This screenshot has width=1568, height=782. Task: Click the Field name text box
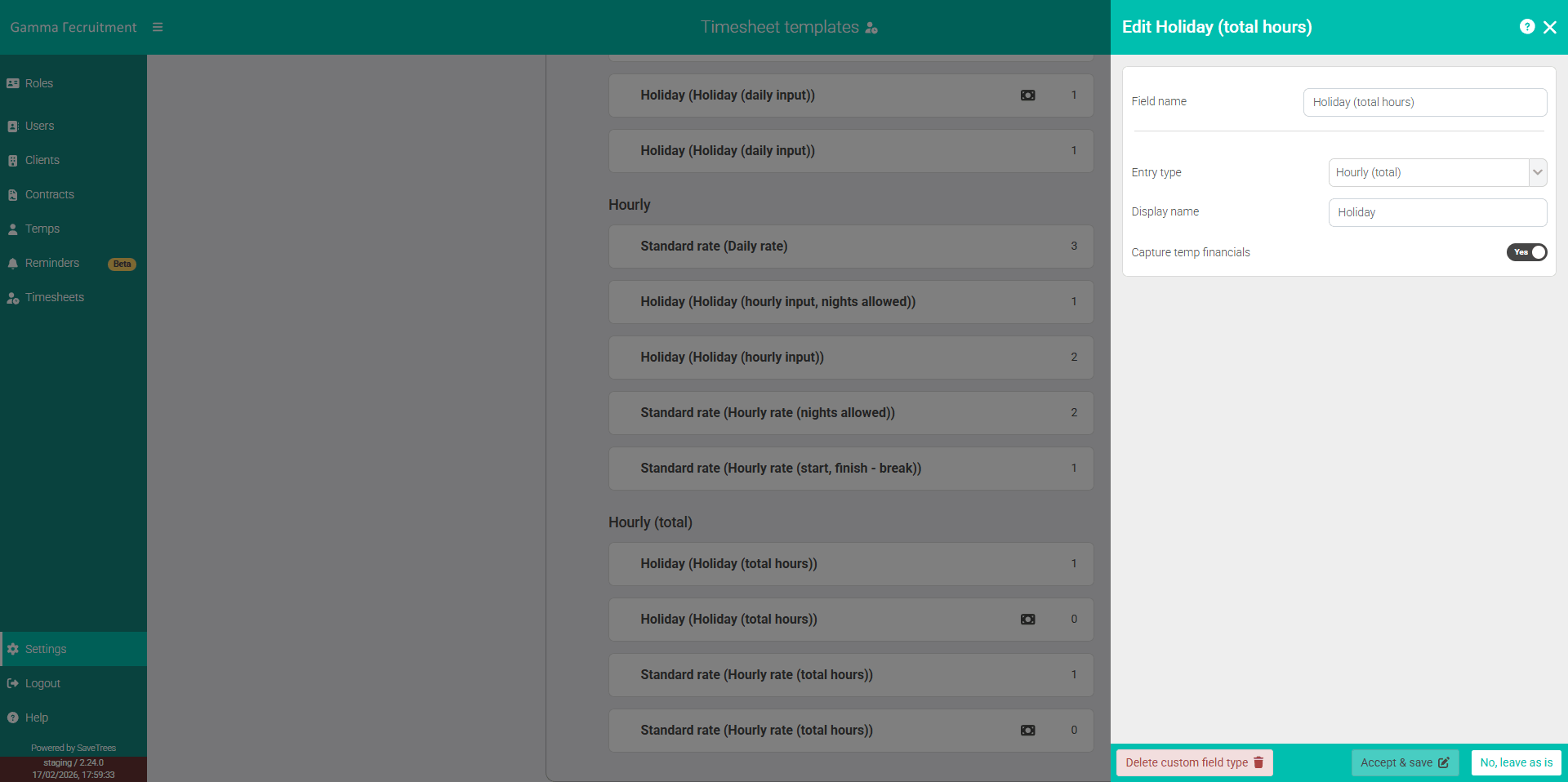[1424, 102]
